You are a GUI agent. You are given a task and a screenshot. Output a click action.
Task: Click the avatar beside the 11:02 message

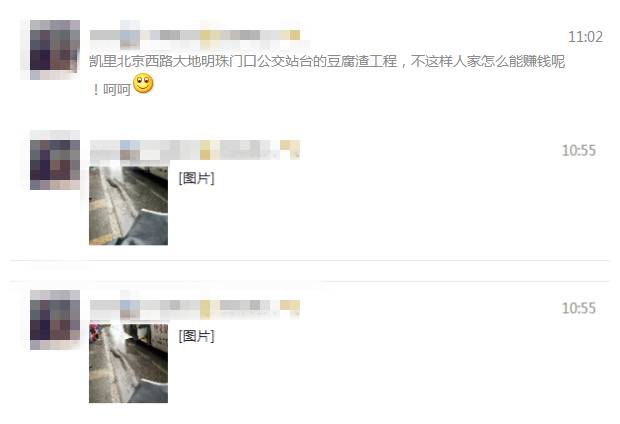[55, 50]
